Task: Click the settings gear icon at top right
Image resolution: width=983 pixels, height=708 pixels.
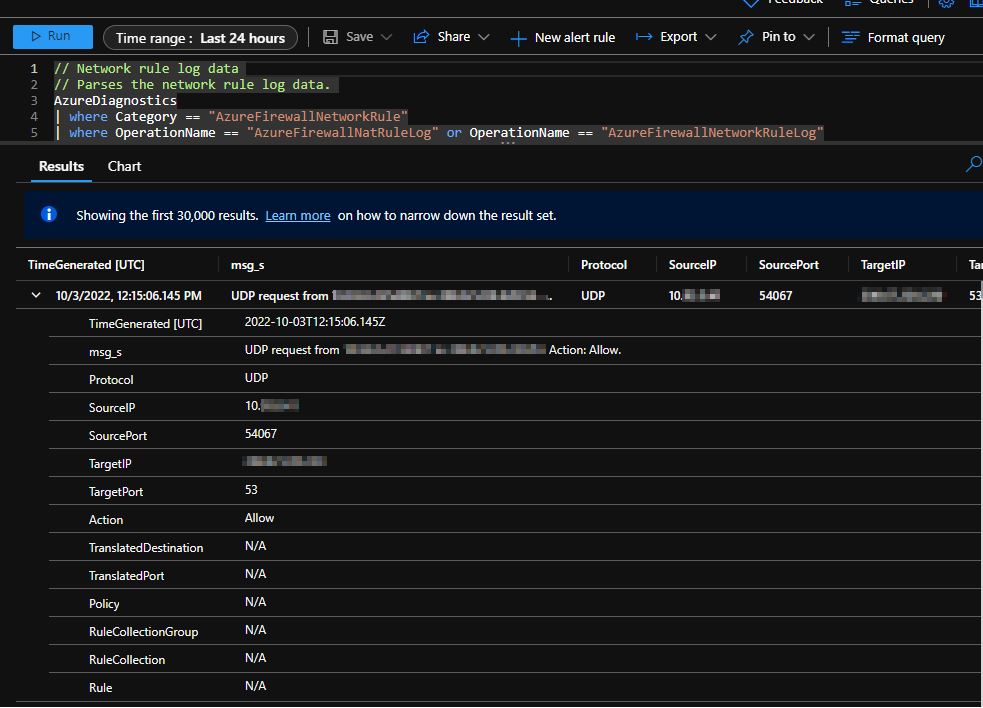Action: 946,3
